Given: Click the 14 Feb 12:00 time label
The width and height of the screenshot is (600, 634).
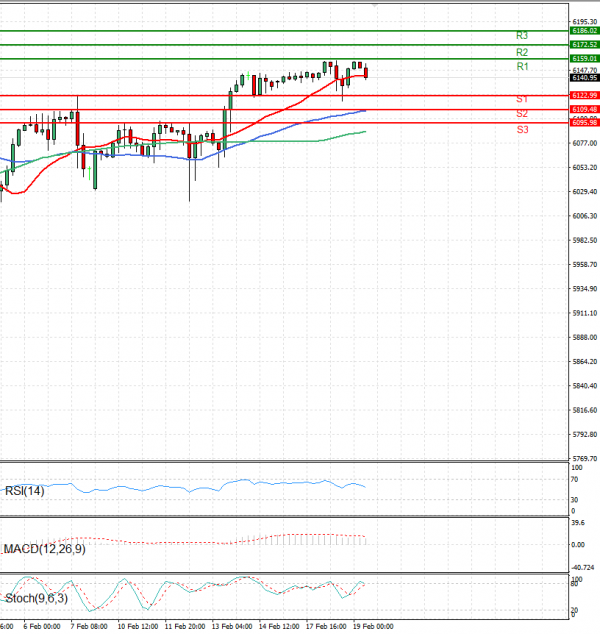Looking at the screenshot, I should click(279, 626).
